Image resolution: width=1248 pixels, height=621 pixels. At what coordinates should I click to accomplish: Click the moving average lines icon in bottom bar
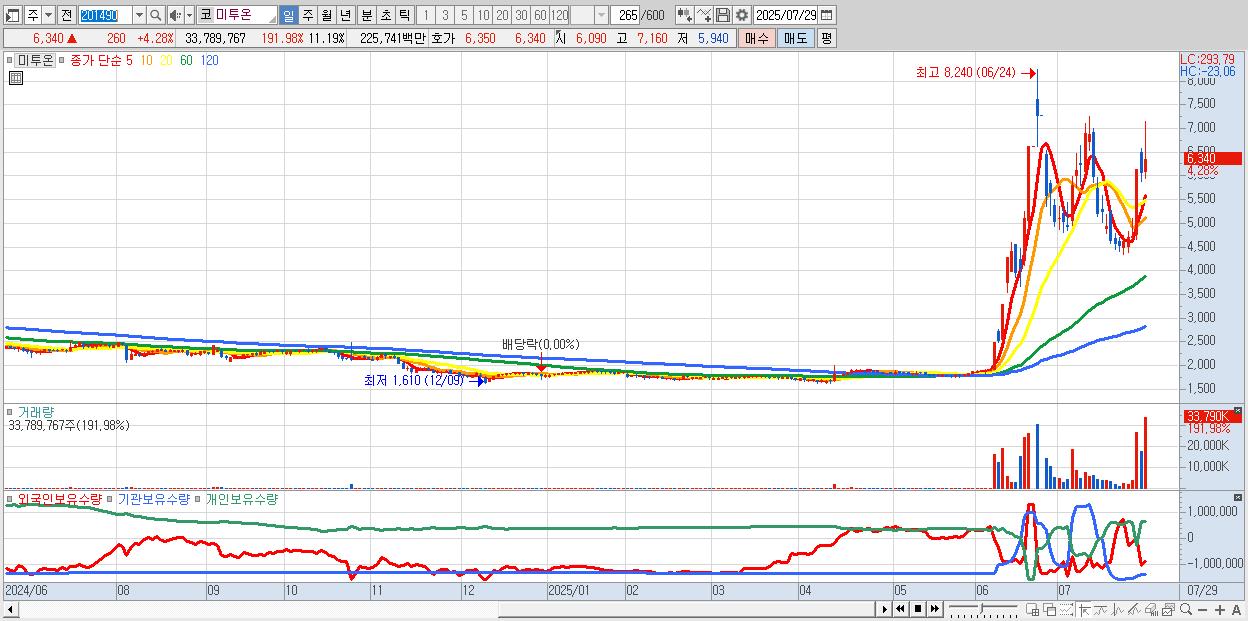[1101, 610]
